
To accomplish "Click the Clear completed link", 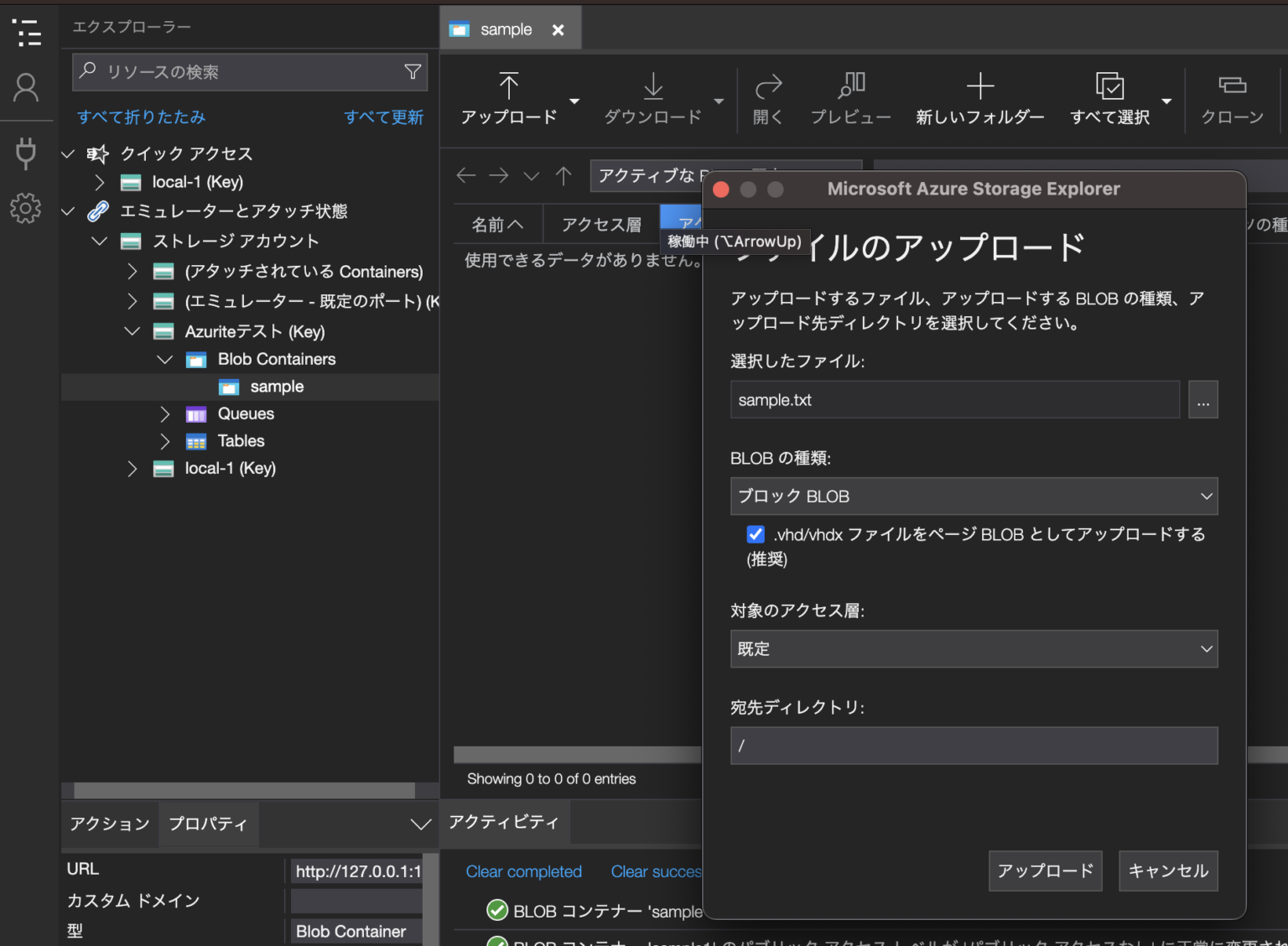I will pyautogui.click(x=523, y=871).
